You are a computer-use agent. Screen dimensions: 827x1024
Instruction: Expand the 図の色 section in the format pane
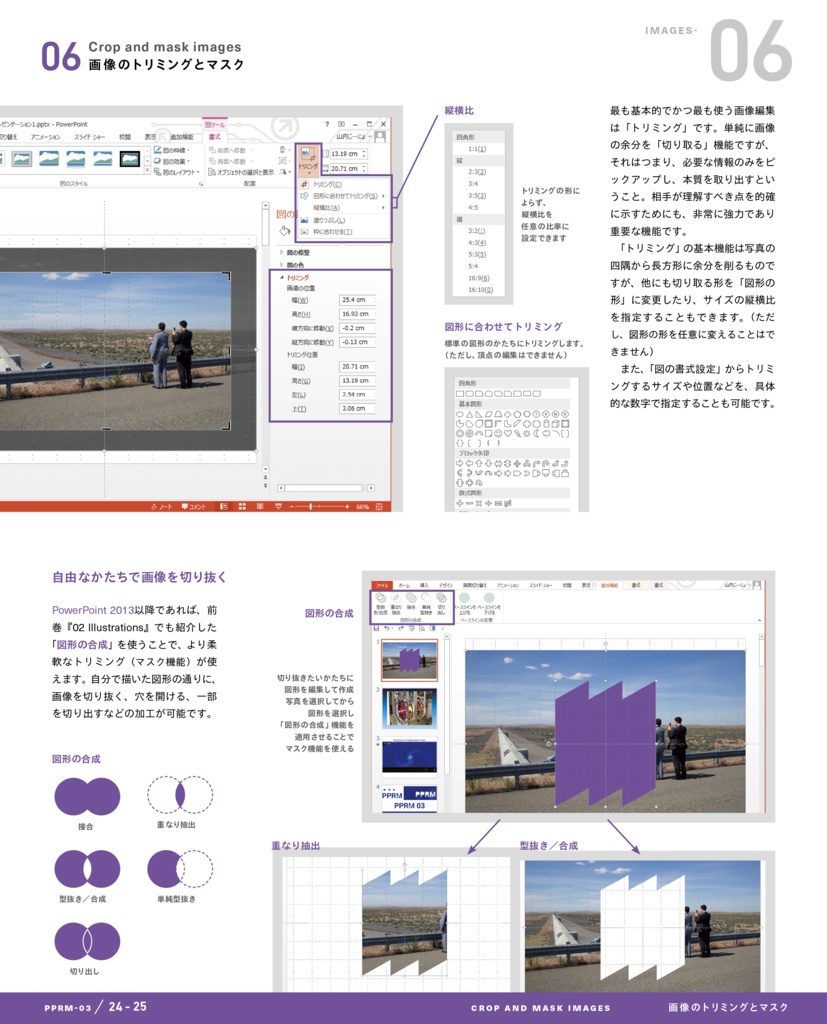coord(295,265)
